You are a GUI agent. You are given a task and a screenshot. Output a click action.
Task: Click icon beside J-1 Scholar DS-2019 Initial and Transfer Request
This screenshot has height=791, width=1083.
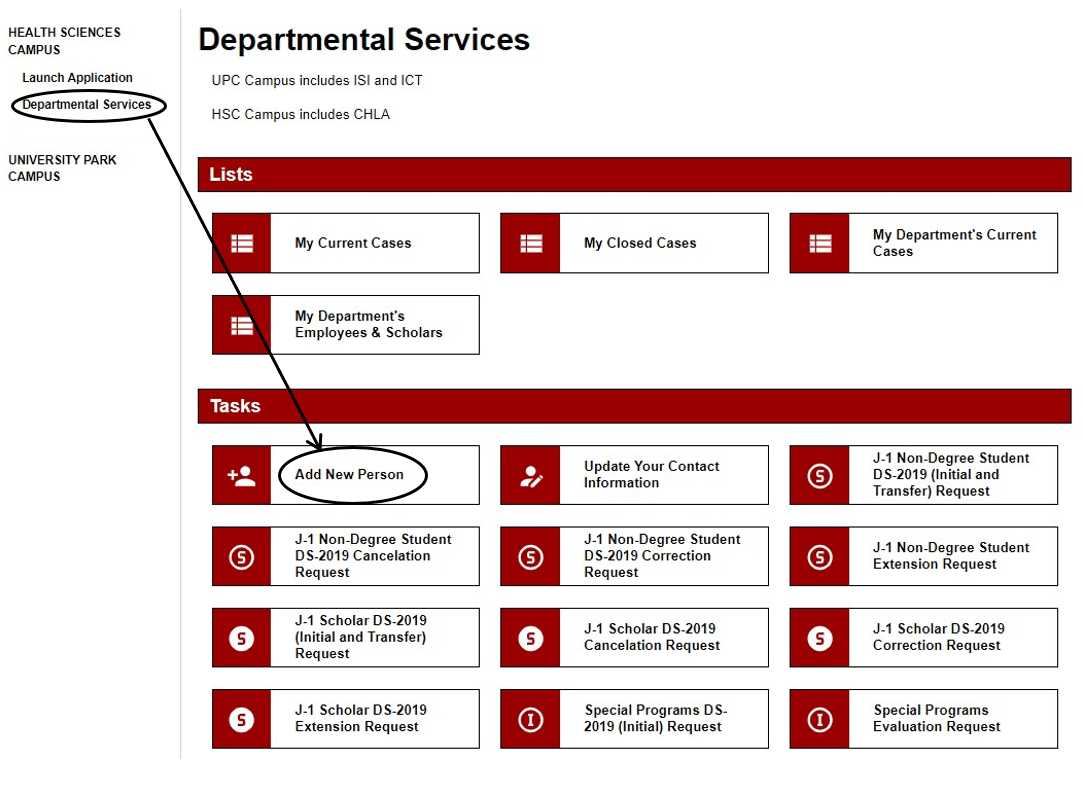tap(242, 638)
